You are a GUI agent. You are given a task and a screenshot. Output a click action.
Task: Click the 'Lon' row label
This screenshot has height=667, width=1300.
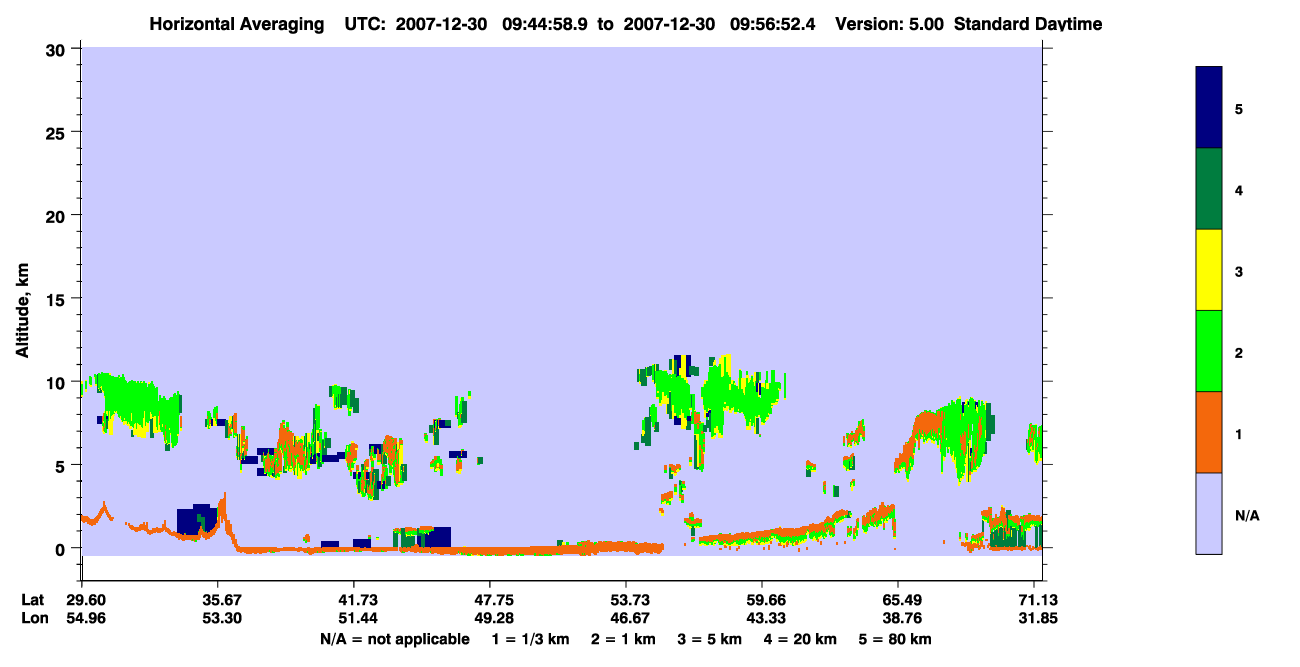click(33, 618)
